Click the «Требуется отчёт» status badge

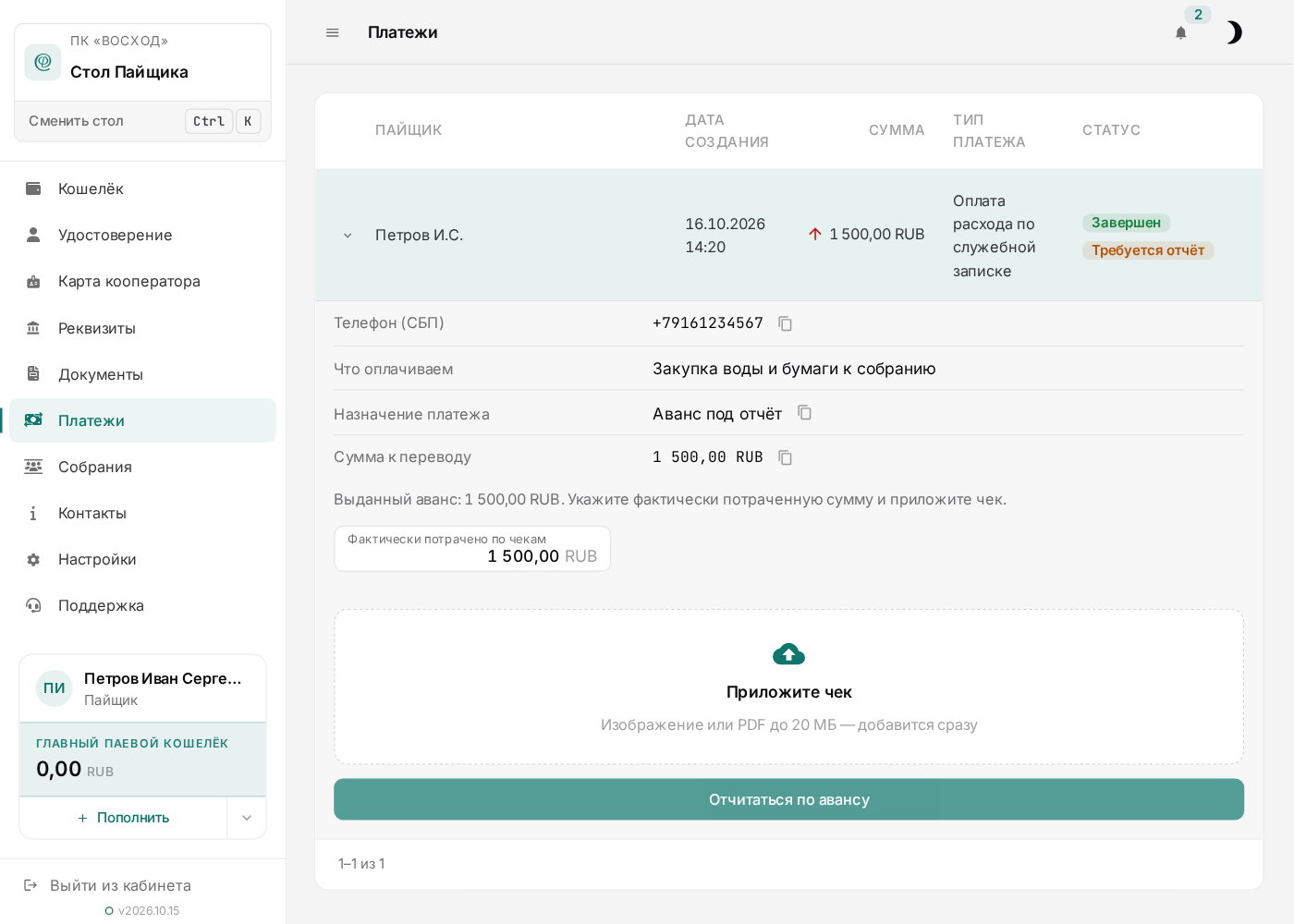(x=1148, y=250)
